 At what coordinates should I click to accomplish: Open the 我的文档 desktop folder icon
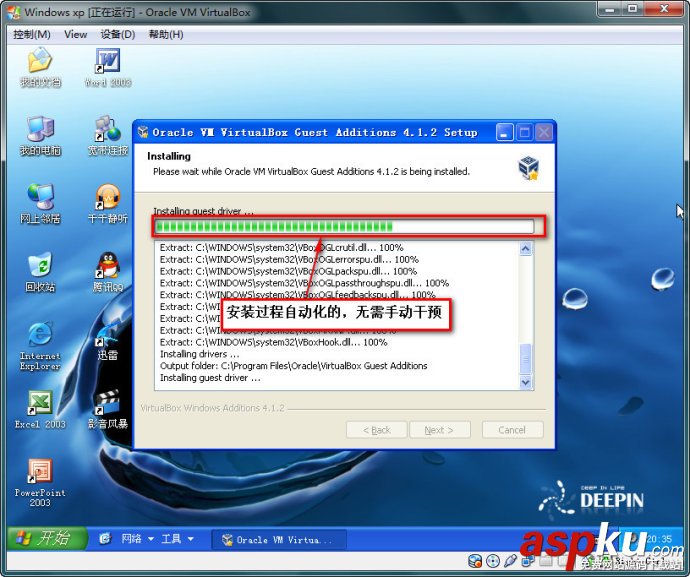click(40, 67)
